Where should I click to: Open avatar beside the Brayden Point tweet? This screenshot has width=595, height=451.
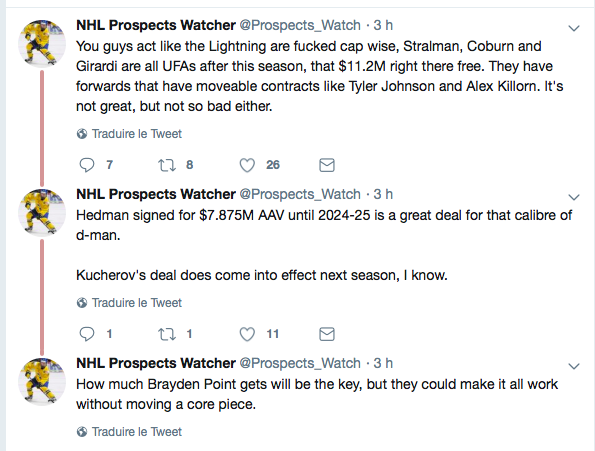click(x=42, y=382)
